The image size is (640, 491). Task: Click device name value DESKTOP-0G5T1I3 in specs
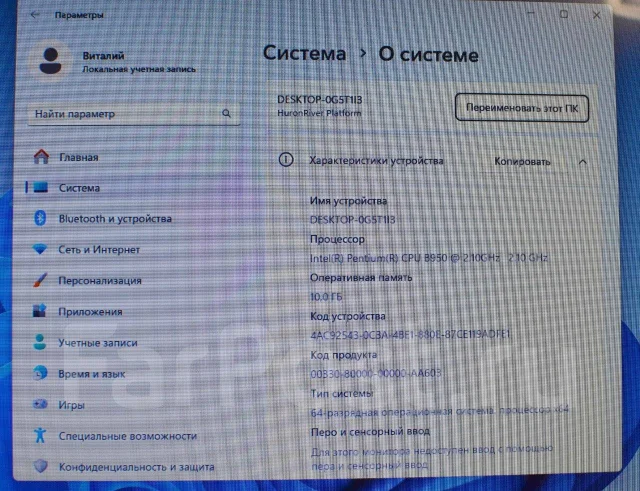[353, 220]
